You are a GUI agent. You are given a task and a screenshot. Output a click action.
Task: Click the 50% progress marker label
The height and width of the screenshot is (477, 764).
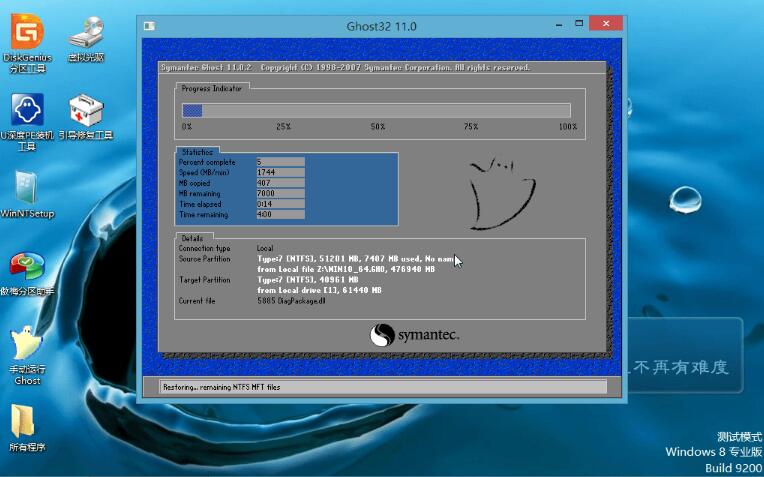coord(378,127)
